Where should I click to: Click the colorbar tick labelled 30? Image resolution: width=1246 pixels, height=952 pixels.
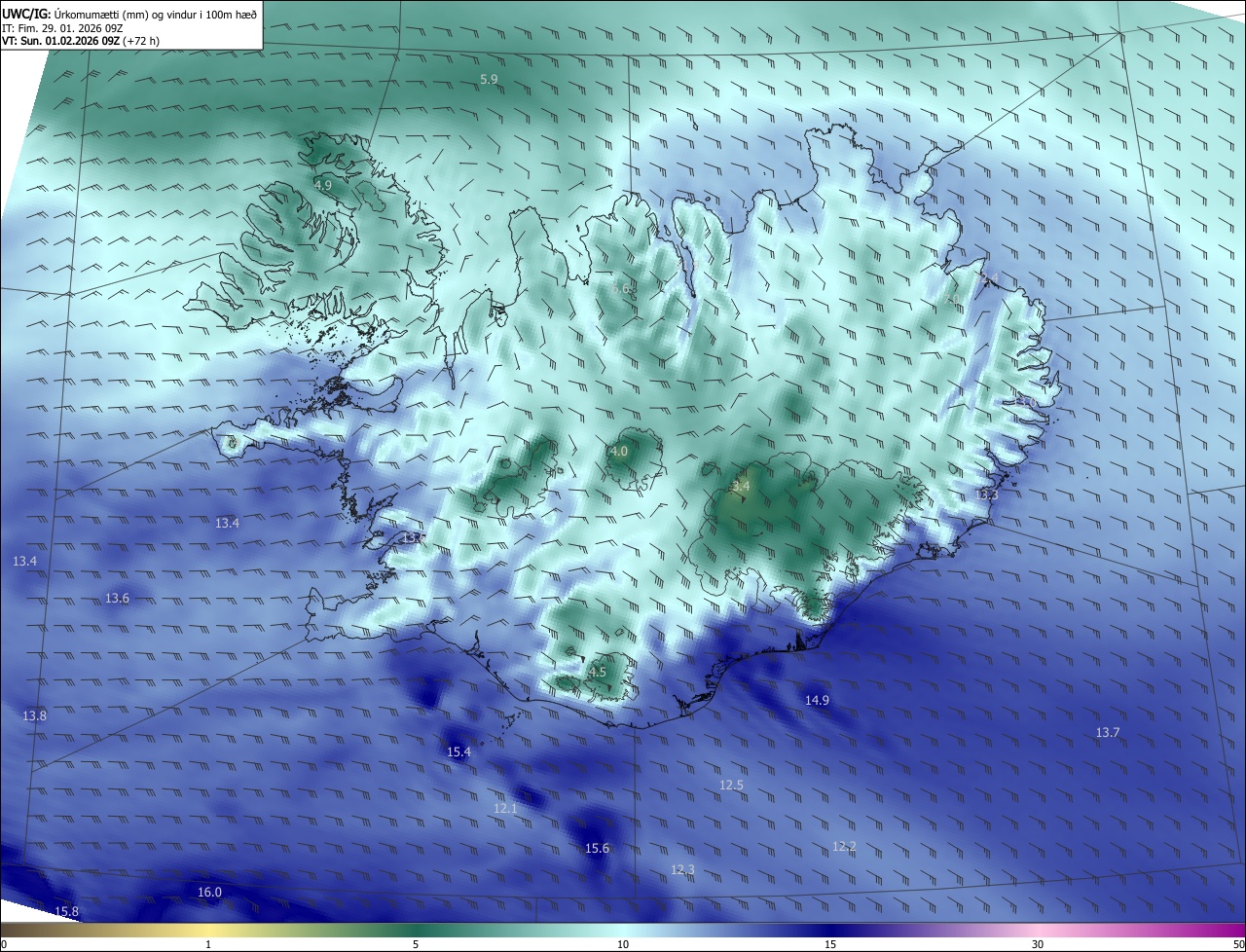[1038, 944]
